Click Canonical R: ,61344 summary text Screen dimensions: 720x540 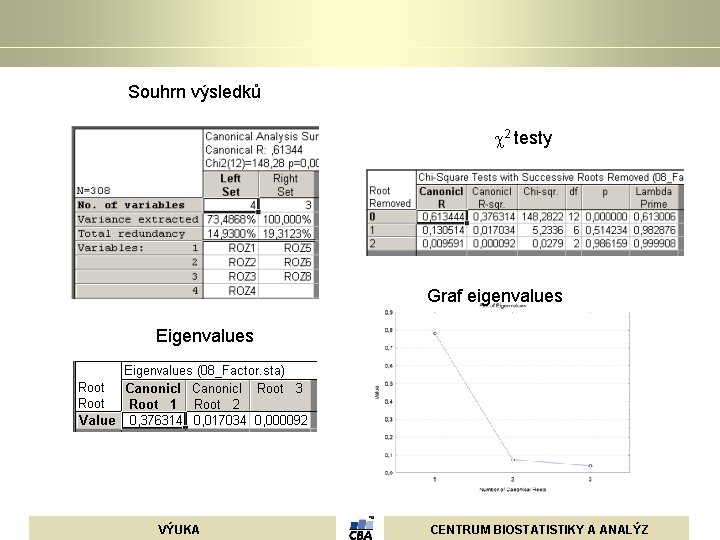254,150
